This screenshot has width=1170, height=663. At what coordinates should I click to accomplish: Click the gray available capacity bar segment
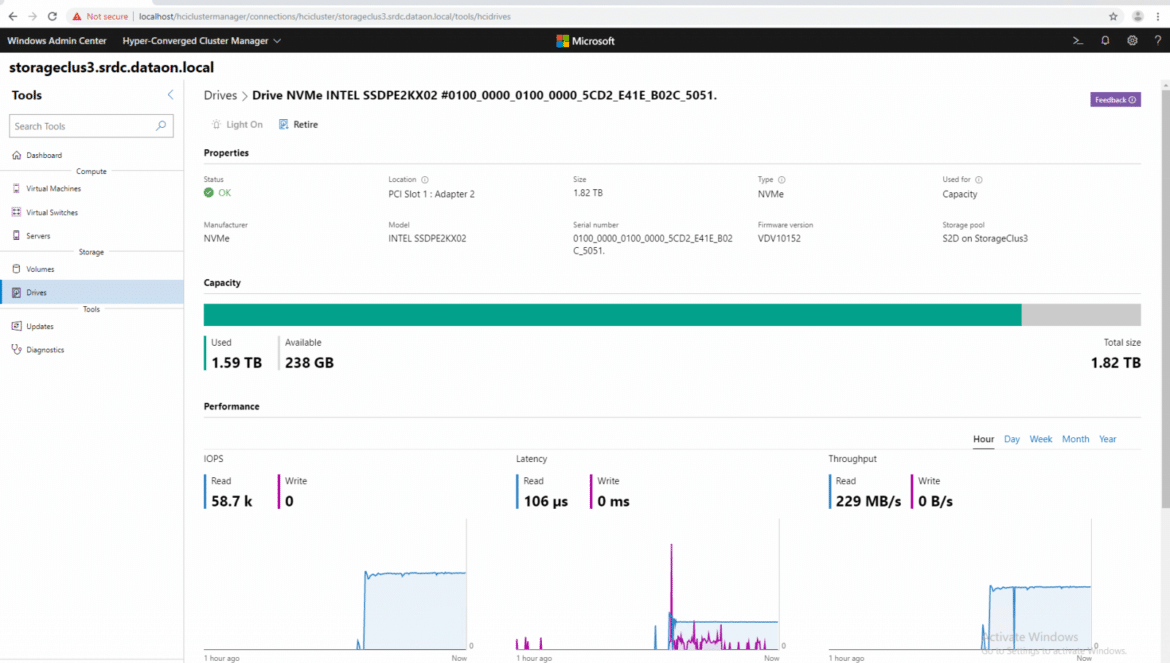1081,315
